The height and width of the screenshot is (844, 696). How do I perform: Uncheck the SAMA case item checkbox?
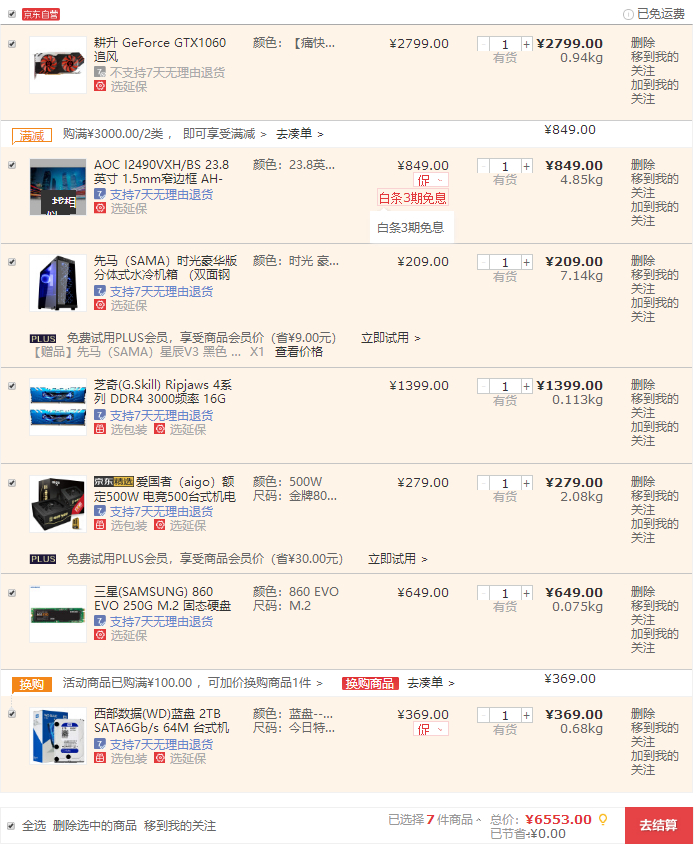pos(12,262)
